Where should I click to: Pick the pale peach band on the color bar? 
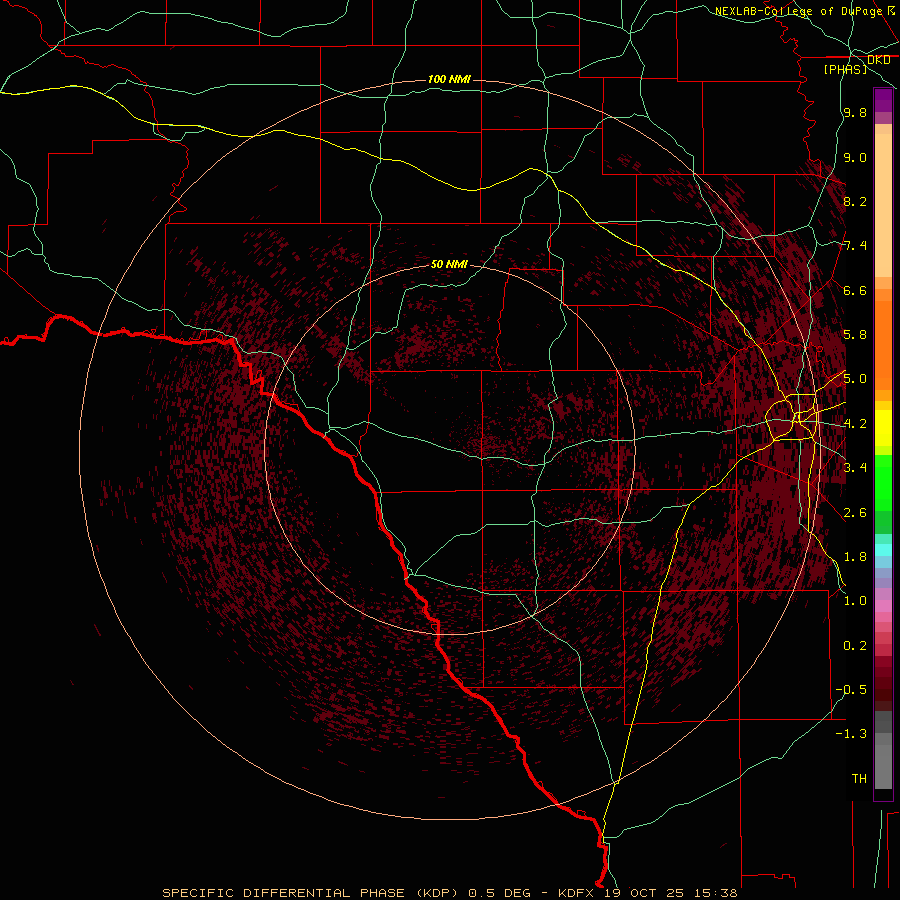(x=883, y=207)
